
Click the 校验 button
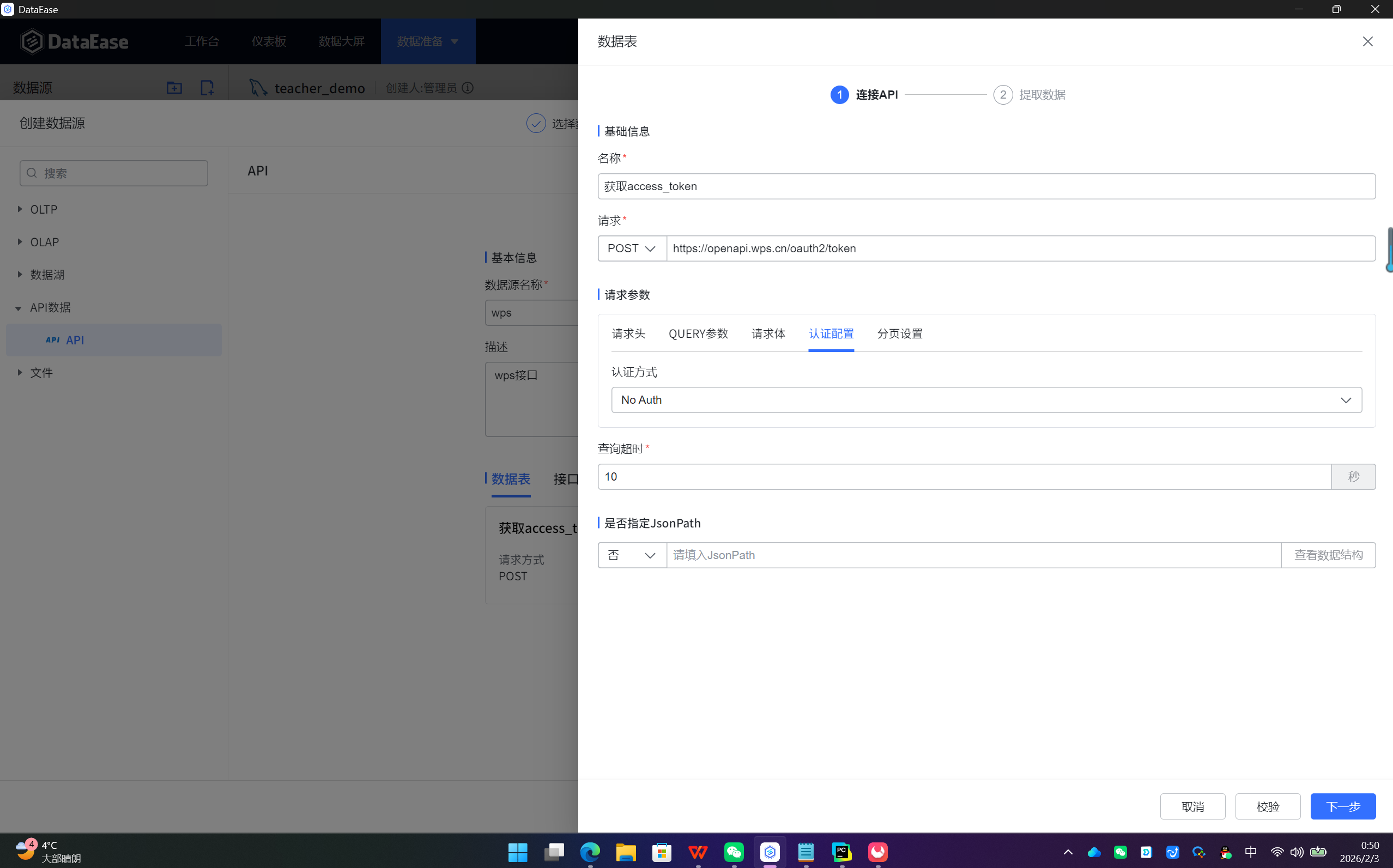pyautogui.click(x=1267, y=806)
